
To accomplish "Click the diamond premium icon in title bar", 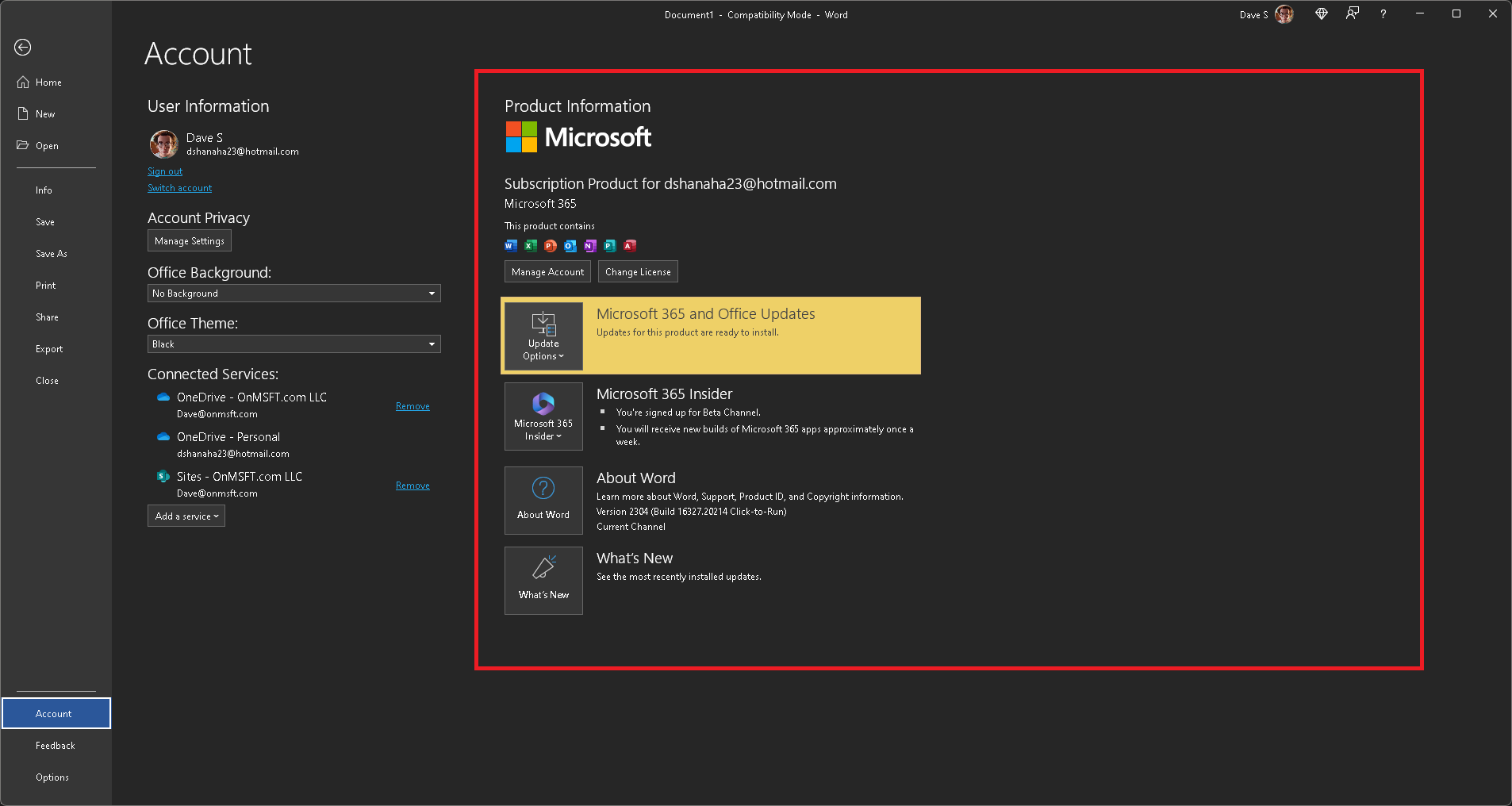I will point(1322,14).
